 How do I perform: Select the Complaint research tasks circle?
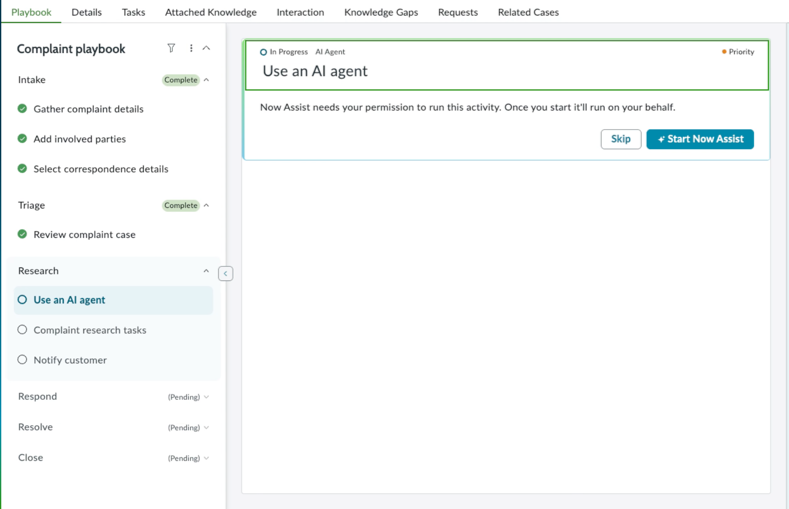[22, 329]
